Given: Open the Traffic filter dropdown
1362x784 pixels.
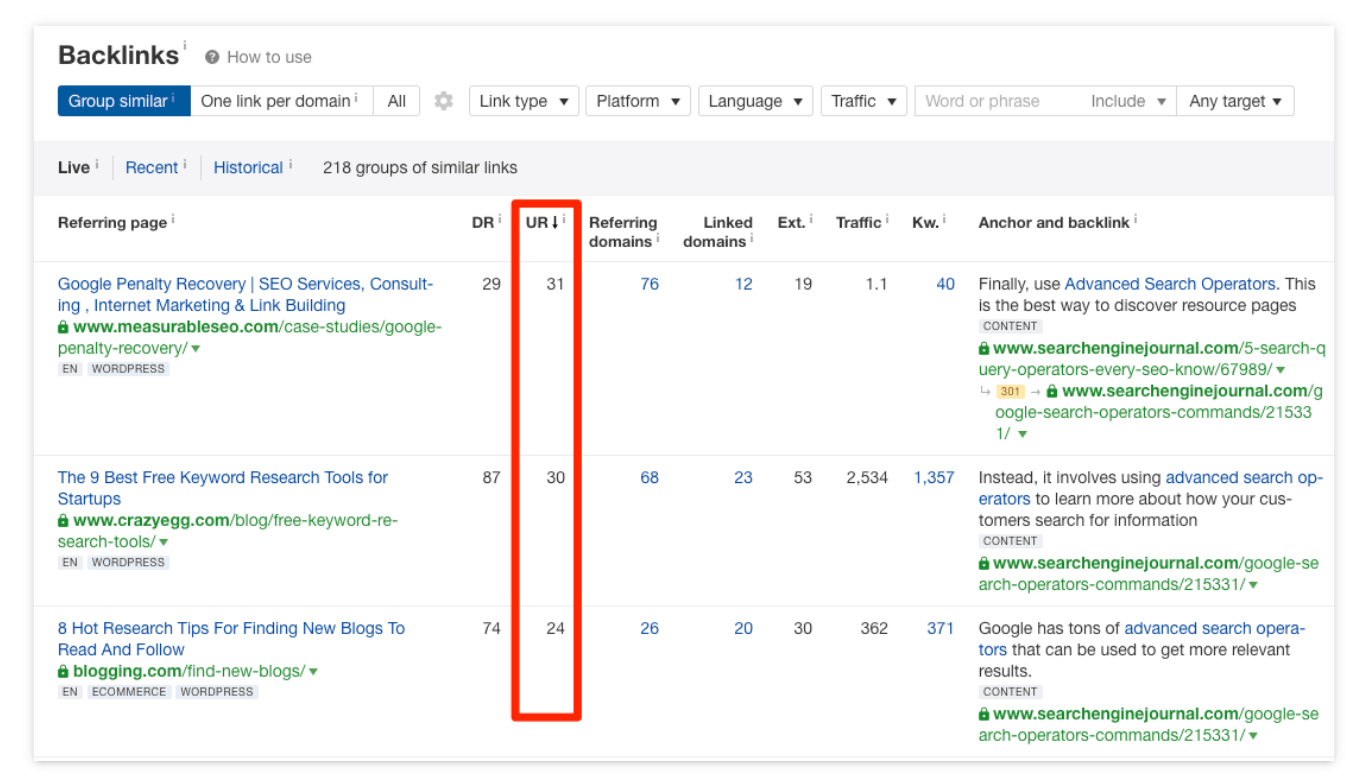Looking at the screenshot, I should [x=864, y=101].
